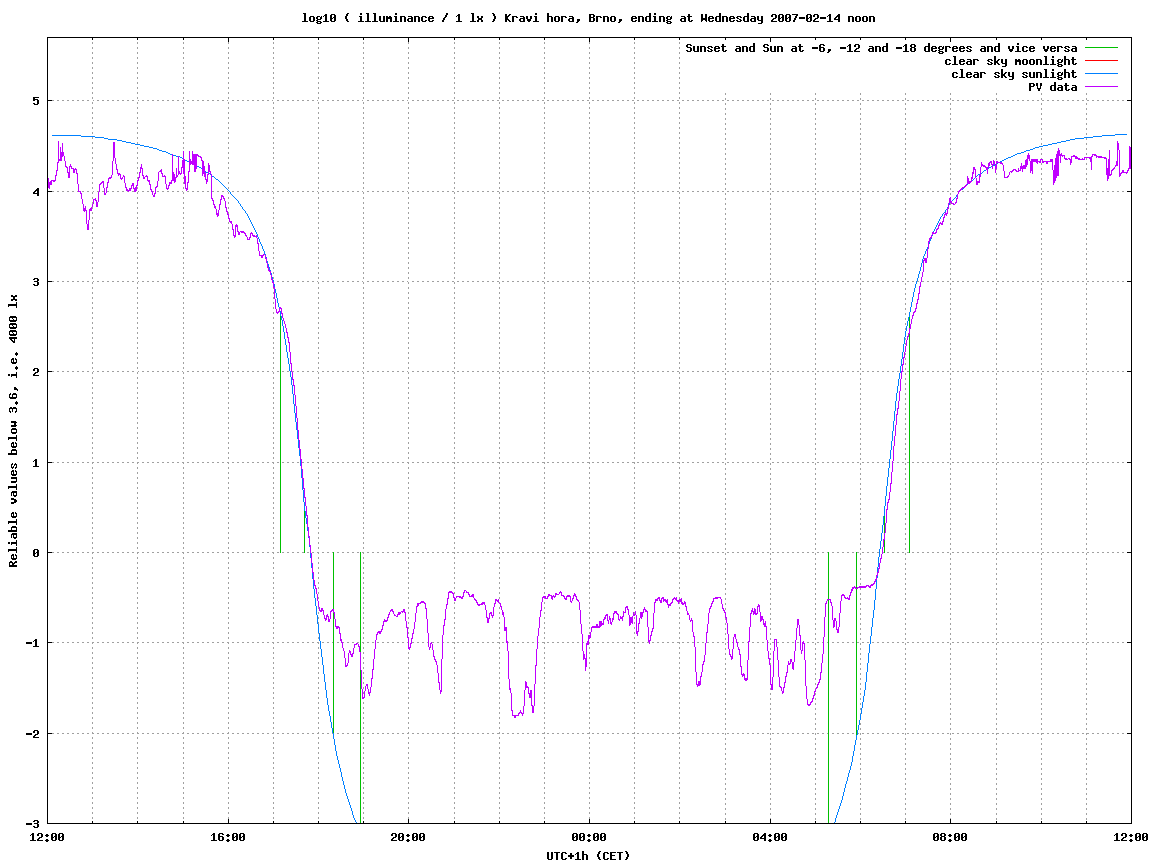
Task: Click the y-axis tick label '-1'
Action: 32,643
